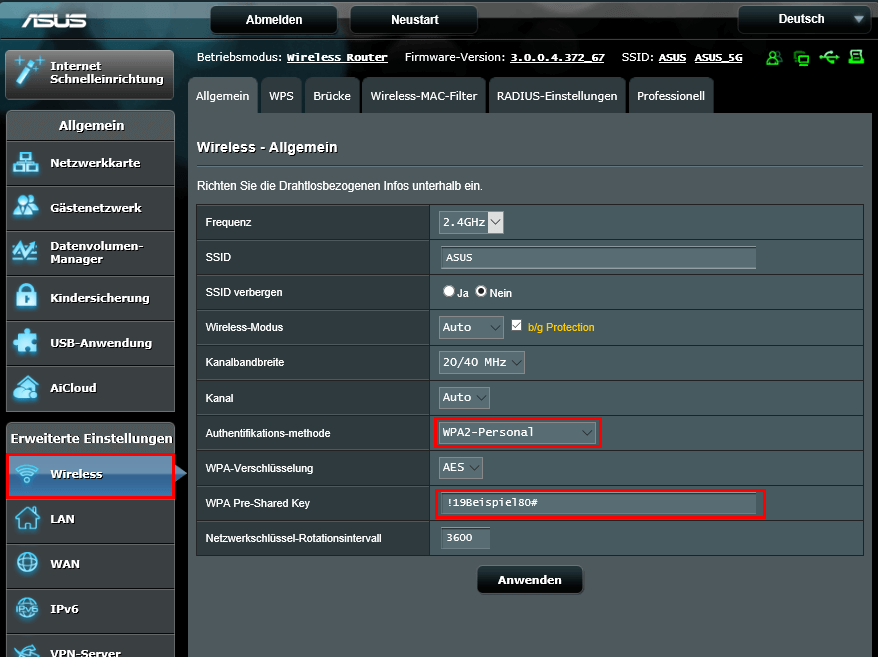Click the Anwenden button
The width and height of the screenshot is (878, 657).
point(529,580)
